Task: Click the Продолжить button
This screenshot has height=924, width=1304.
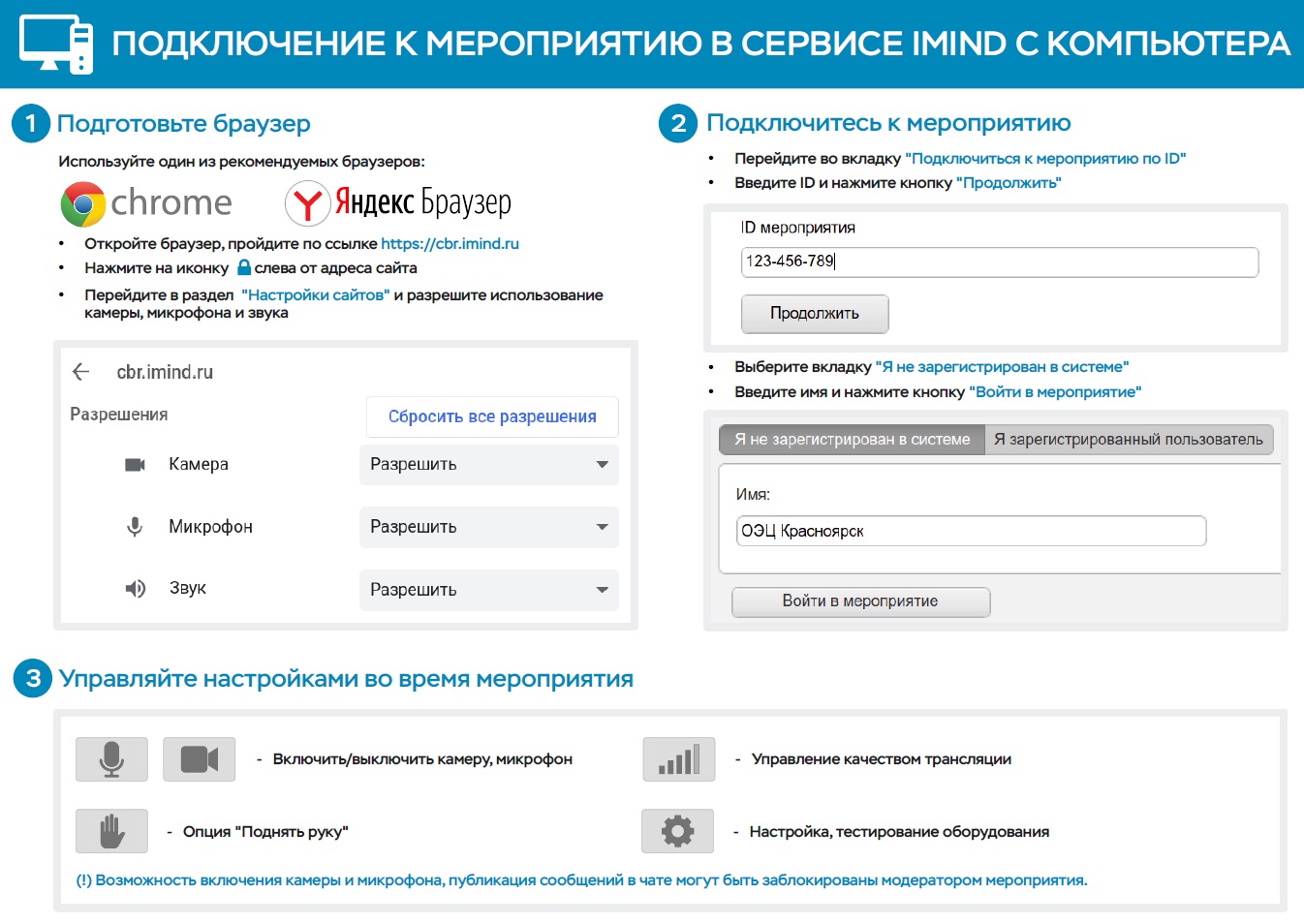Action: pos(815,314)
